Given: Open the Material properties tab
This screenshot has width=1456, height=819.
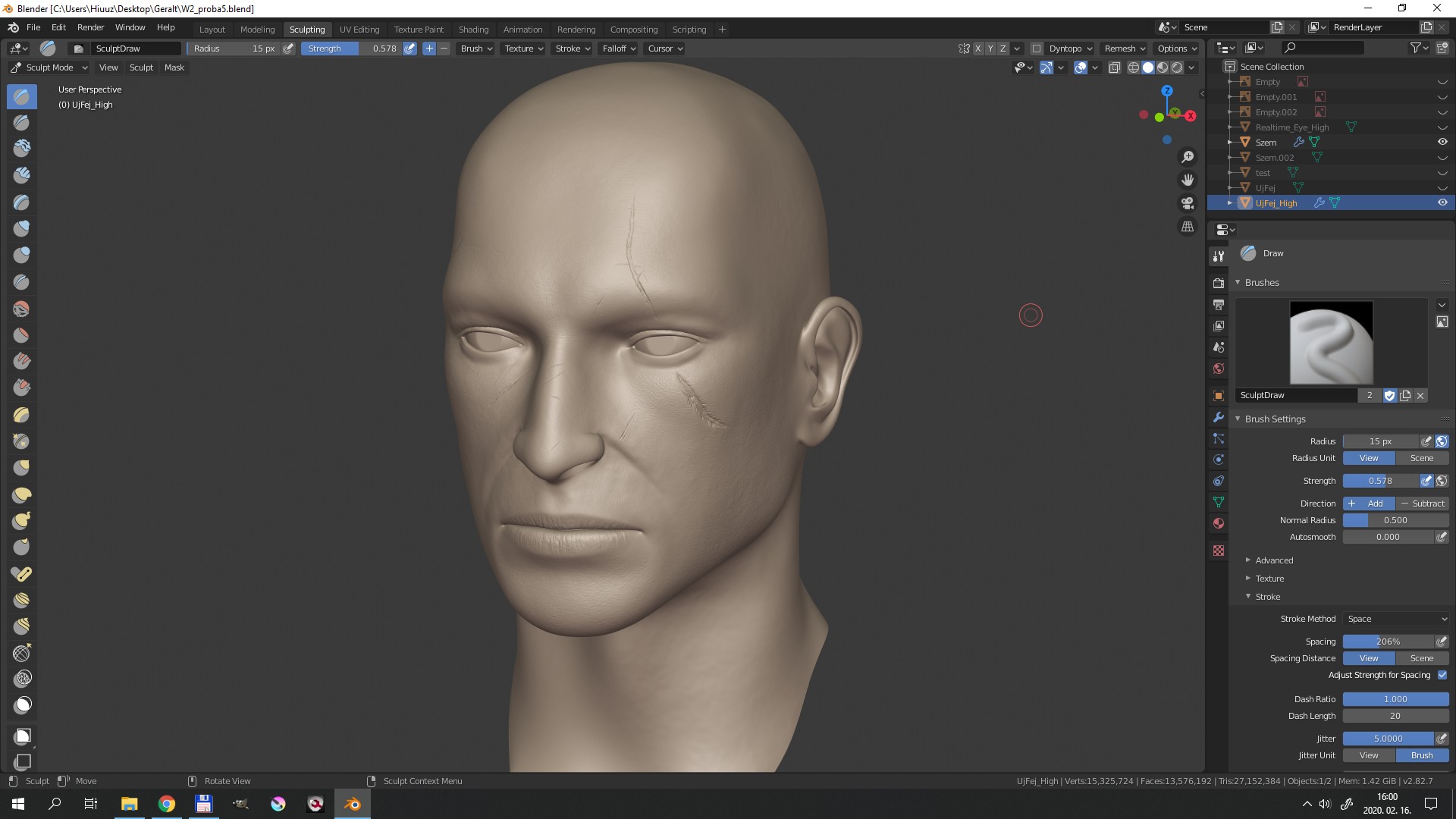Looking at the screenshot, I should (x=1219, y=523).
